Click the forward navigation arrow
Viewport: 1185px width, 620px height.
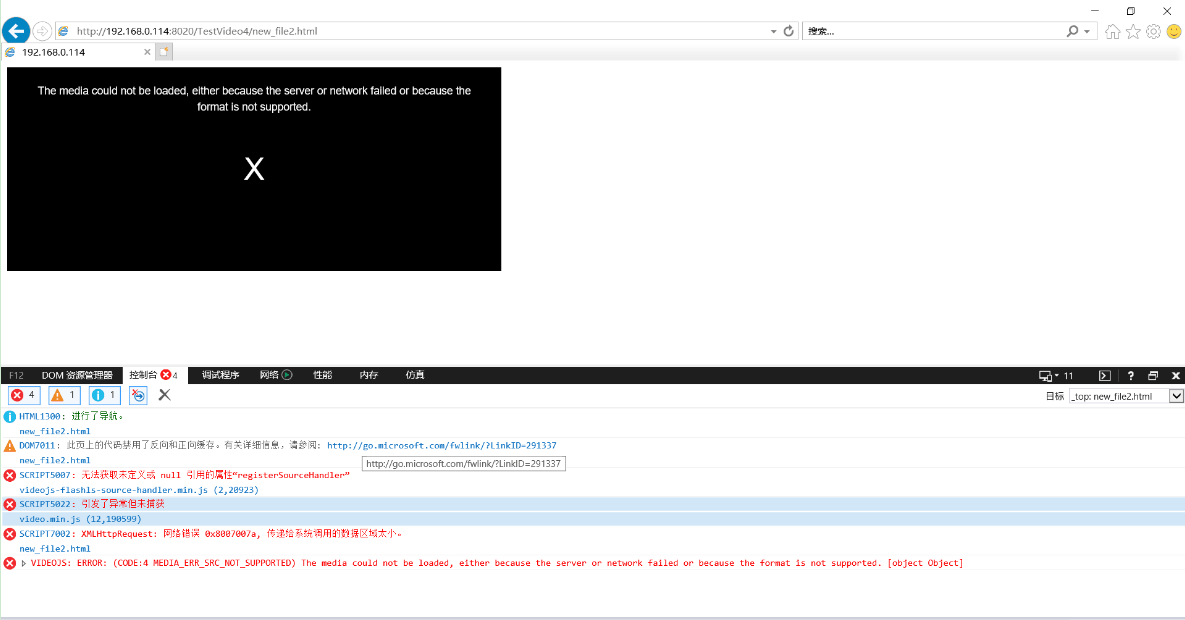[x=42, y=31]
